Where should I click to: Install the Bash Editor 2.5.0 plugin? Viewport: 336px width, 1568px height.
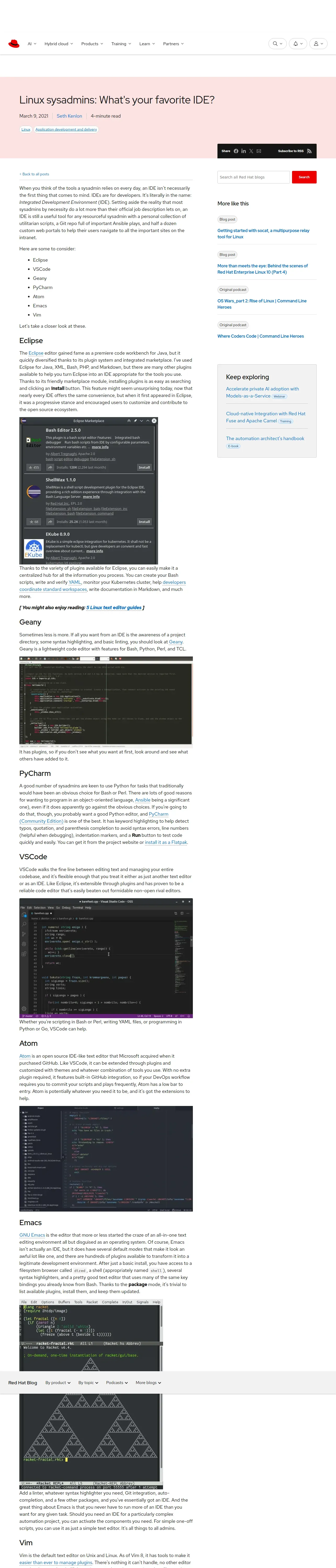point(144,468)
